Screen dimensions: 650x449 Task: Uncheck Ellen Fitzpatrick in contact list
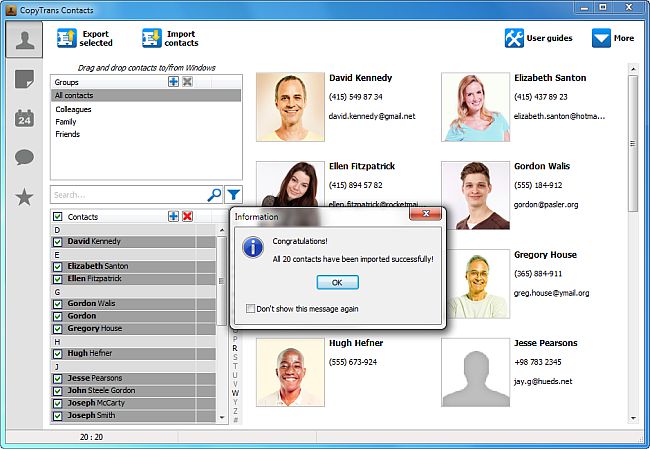point(58,279)
